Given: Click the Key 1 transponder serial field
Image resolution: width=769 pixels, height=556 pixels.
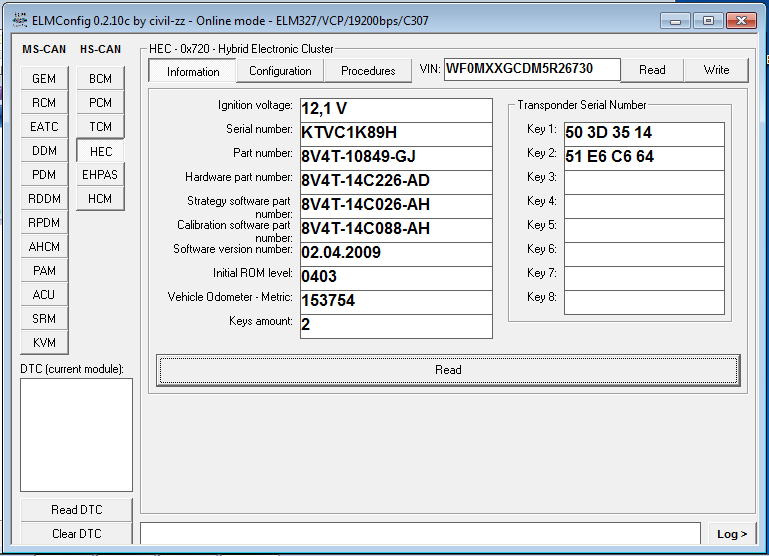Looking at the screenshot, I should click(x=643, y=134).
